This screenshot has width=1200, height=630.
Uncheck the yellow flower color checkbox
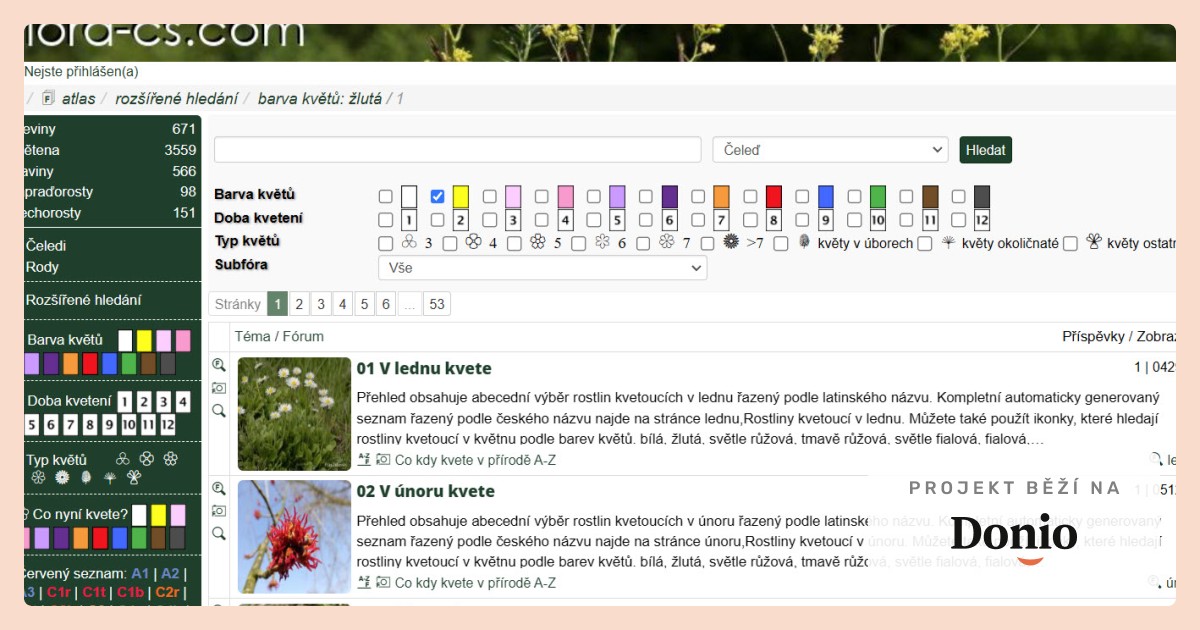pos(437,196)
